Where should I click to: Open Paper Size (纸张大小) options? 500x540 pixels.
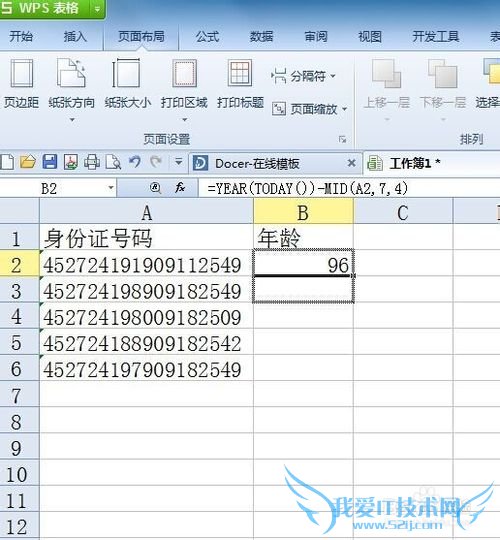coord(127,84)
